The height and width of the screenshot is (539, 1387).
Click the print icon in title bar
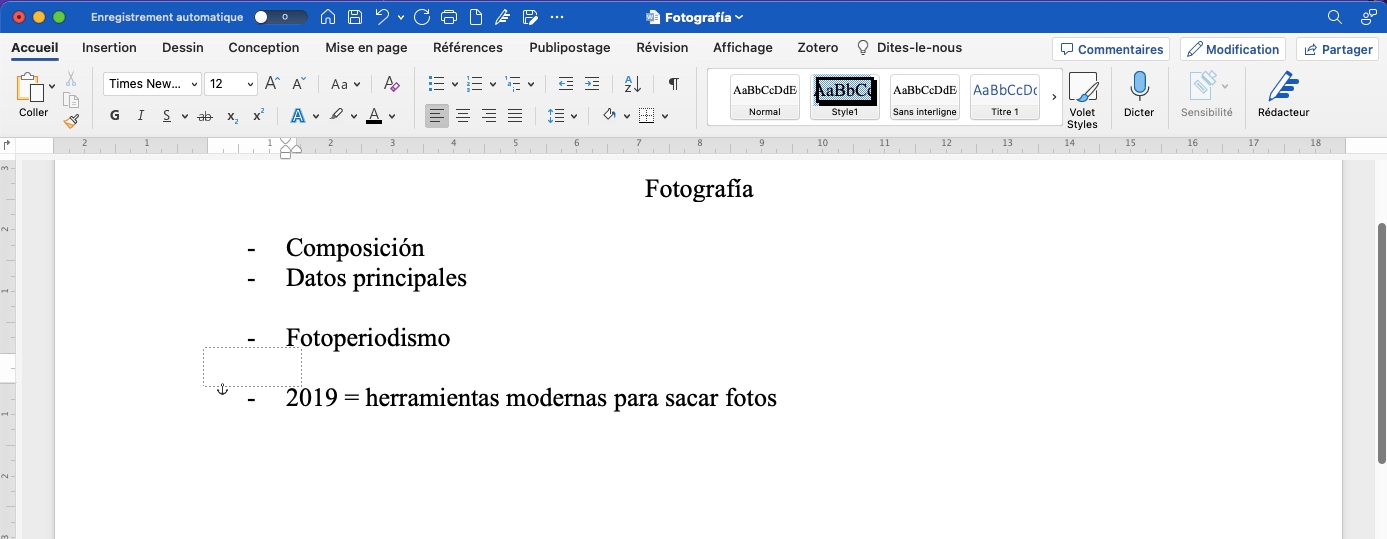click(449, 17)
